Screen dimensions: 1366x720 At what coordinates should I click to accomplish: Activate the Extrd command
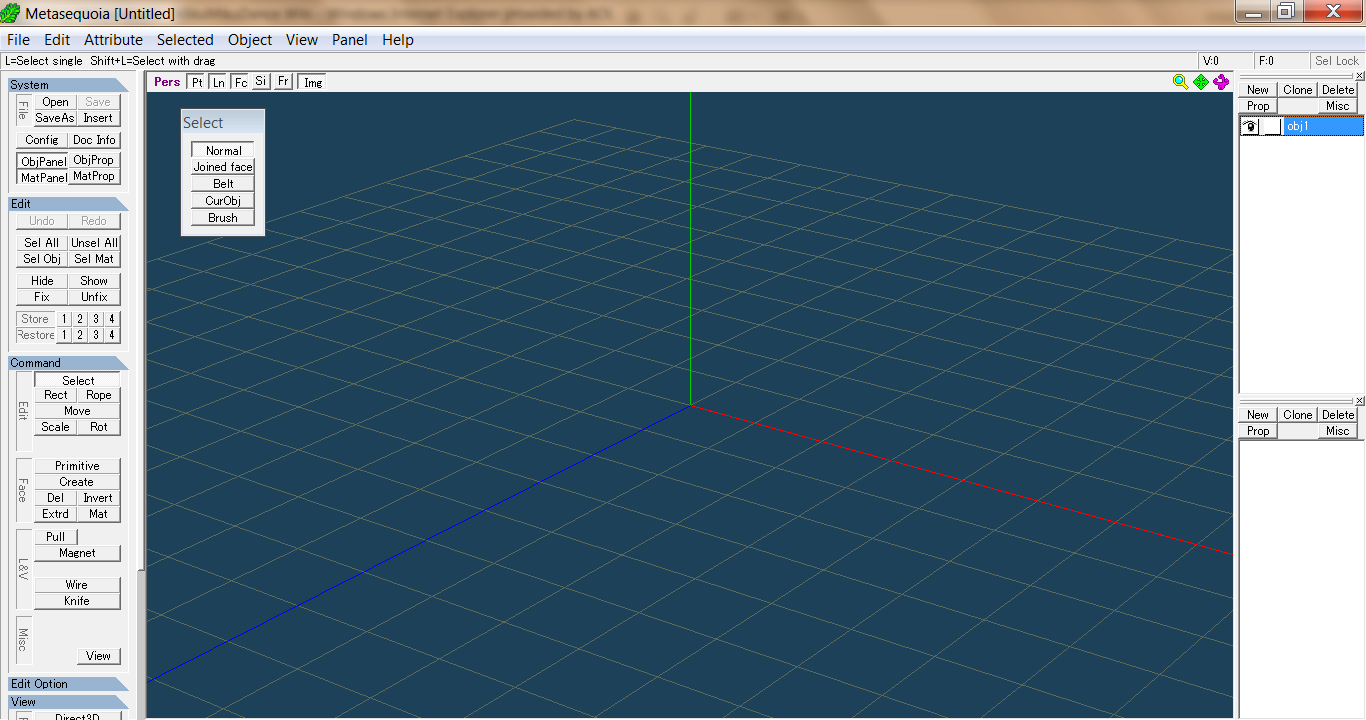[56, 514]
